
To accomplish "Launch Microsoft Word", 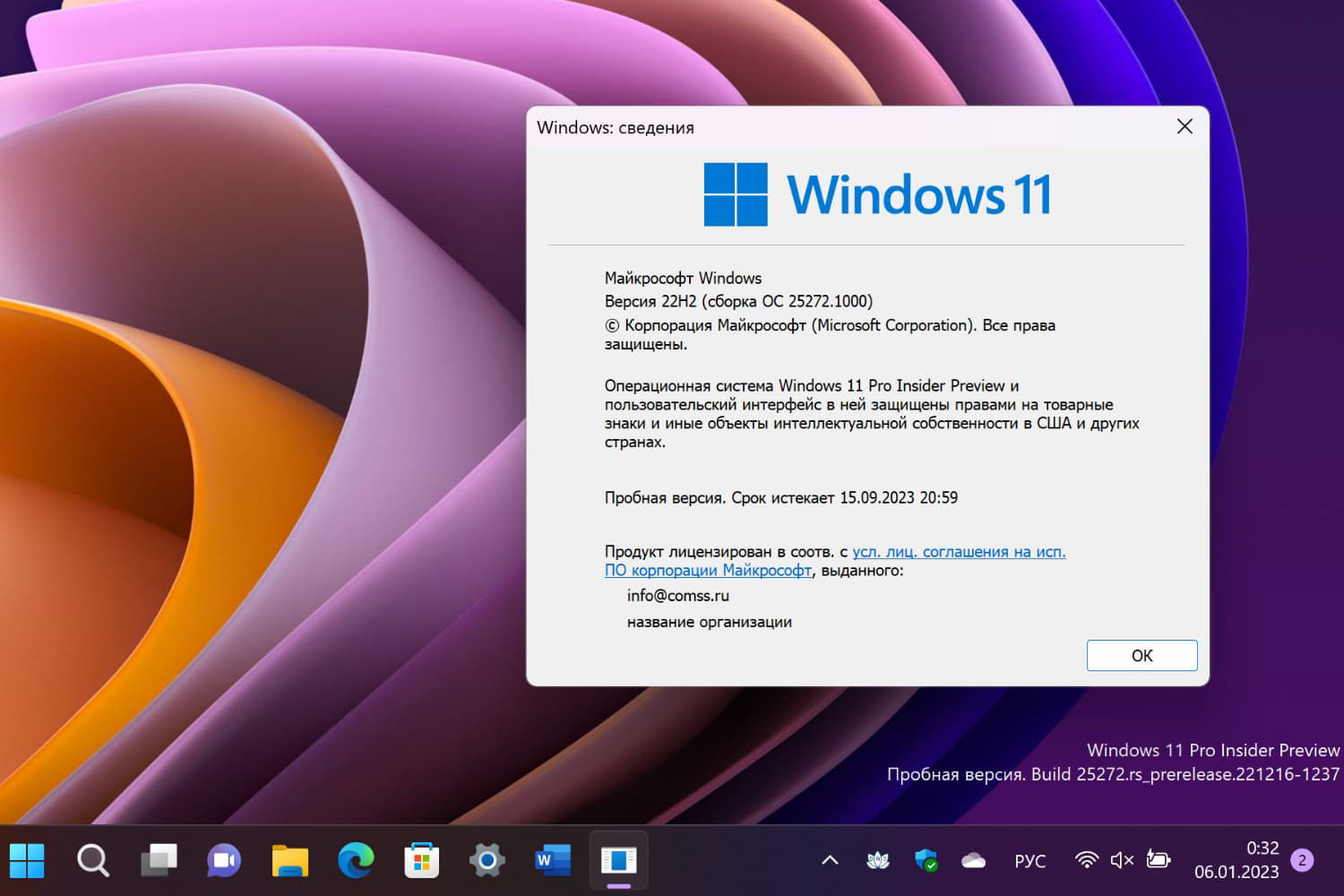I will [x=552, y=860].
